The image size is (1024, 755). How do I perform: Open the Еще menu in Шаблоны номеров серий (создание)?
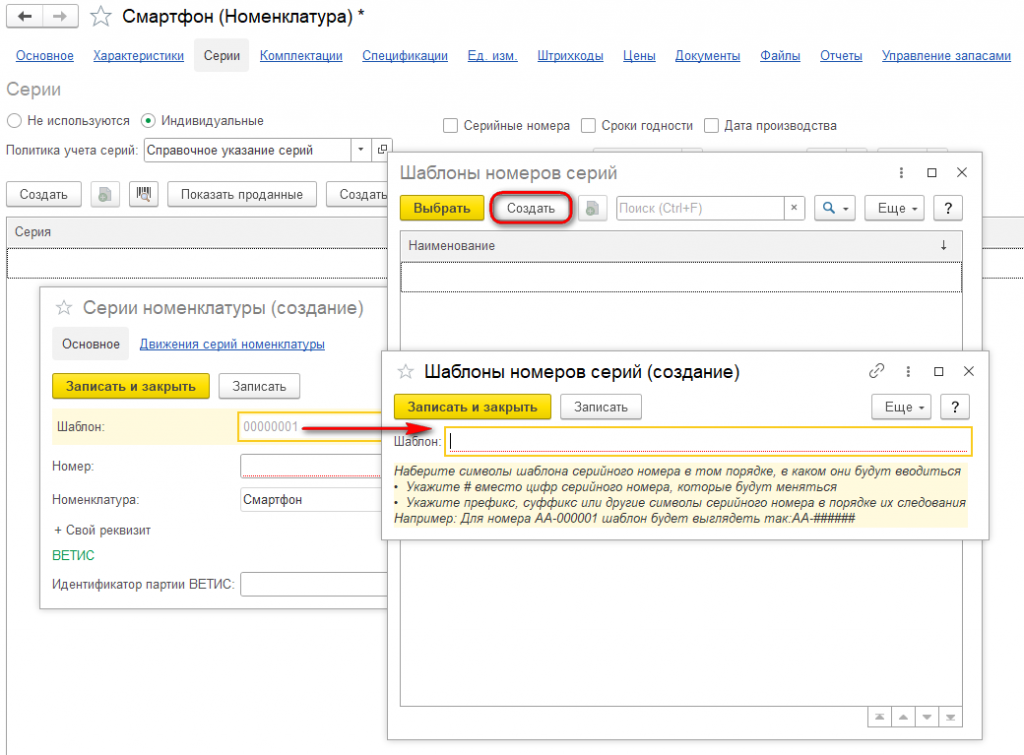coord(901,407)
